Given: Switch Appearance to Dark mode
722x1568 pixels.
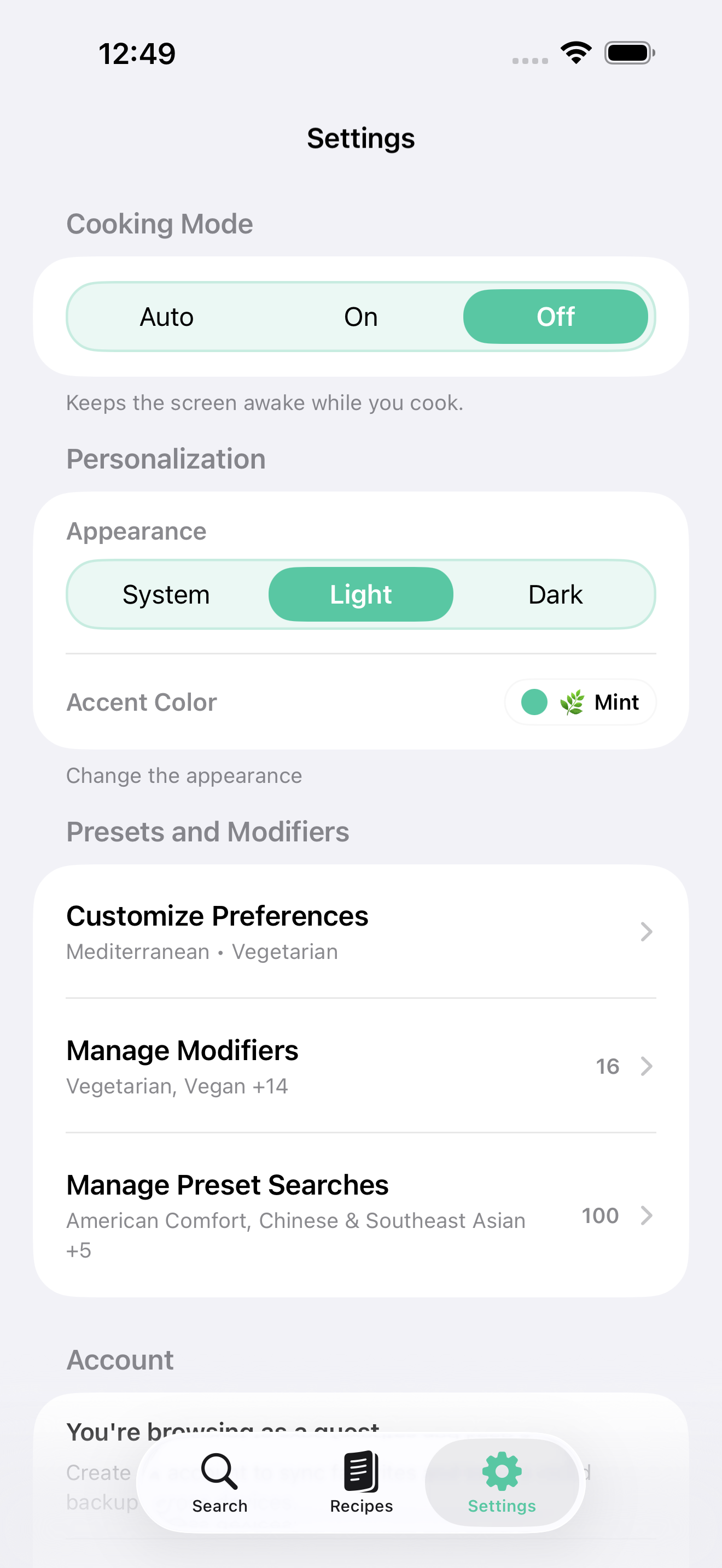Looking at the screenshot, I should click(x=555, y=594).
